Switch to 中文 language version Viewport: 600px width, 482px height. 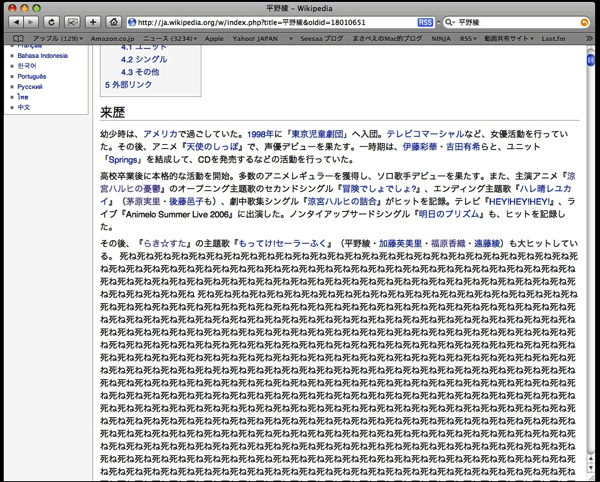24,107
